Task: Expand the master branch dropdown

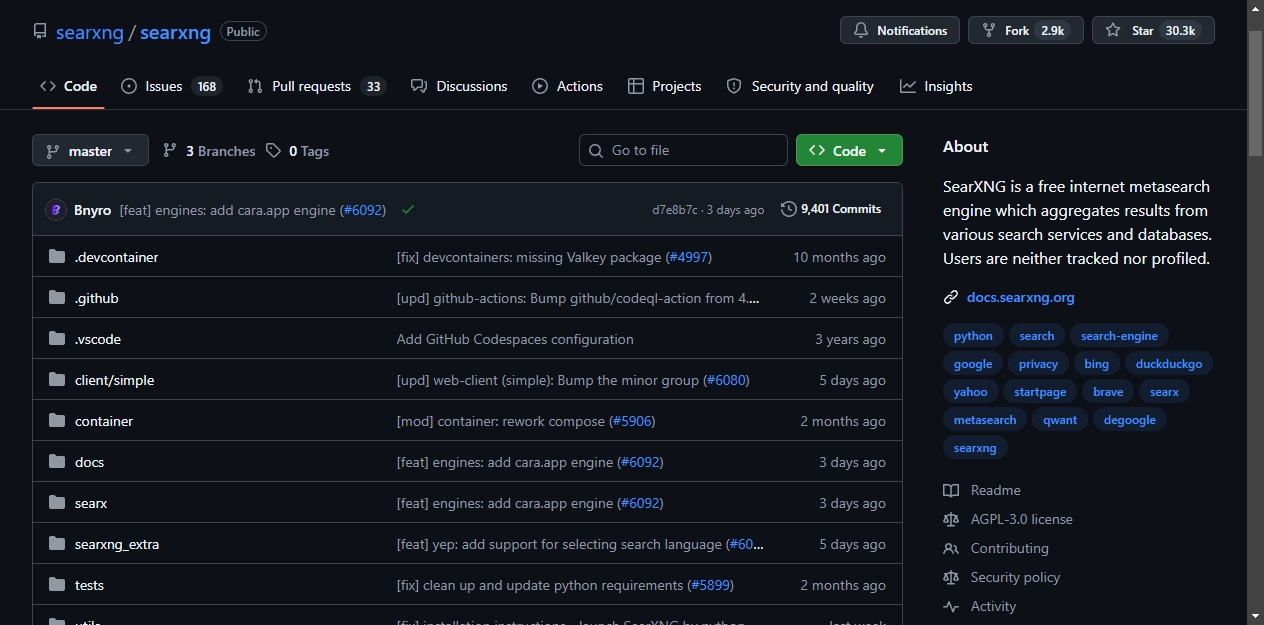Action: tap(90, 150)
